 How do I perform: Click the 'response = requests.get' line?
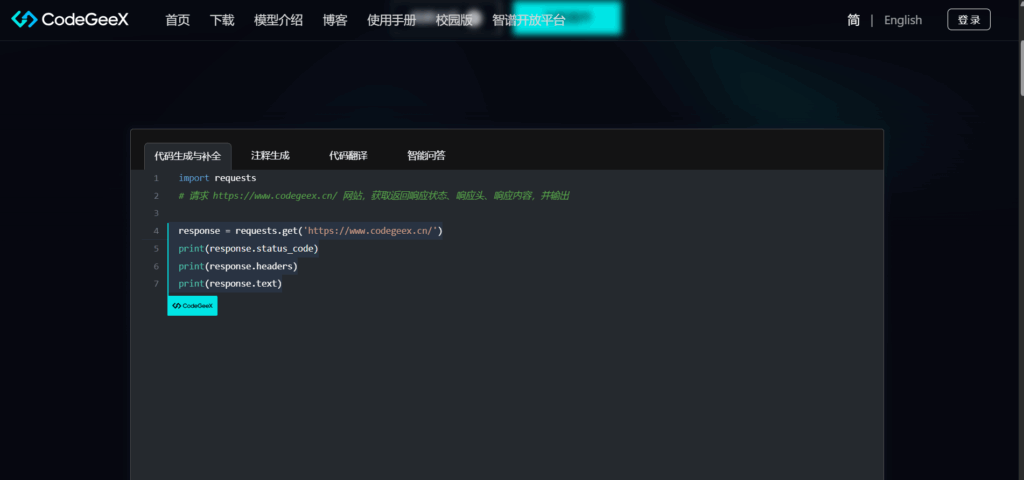tap(310, 231)
